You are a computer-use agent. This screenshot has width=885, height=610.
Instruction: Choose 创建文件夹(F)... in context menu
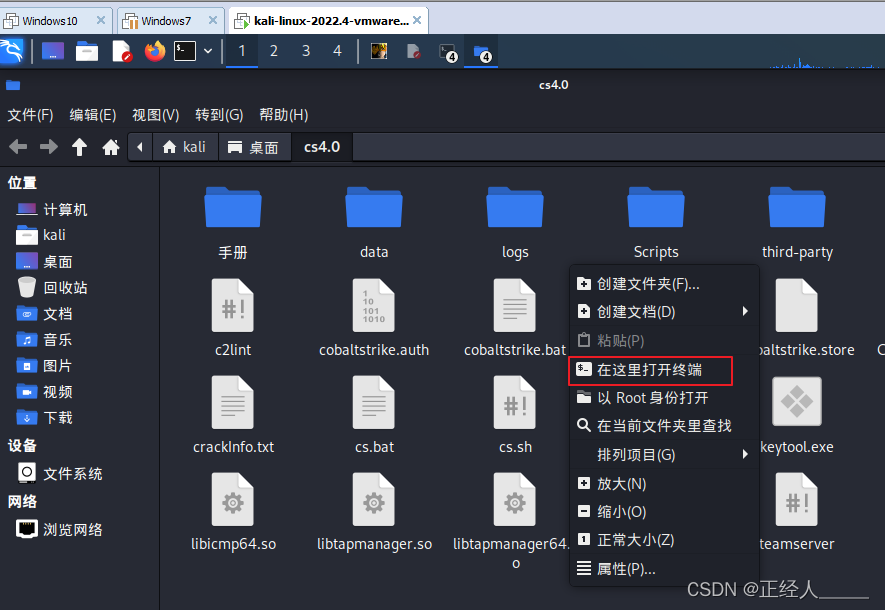point(664,284)
